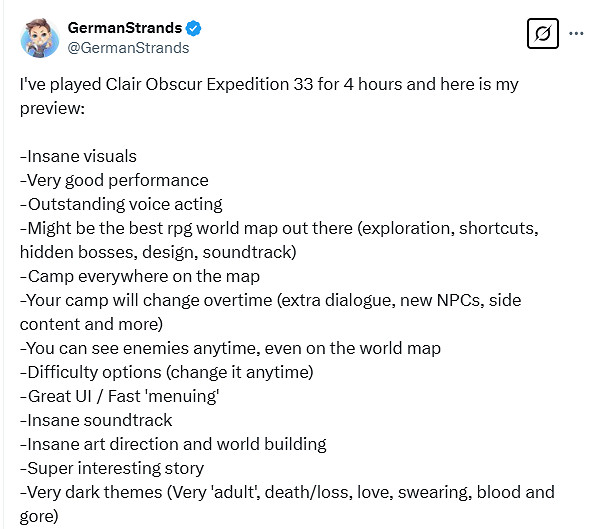The image size is (601, 529).
Task: Open the three-dot more options menu
Action: pyautogui.click(x=576, y=33)
